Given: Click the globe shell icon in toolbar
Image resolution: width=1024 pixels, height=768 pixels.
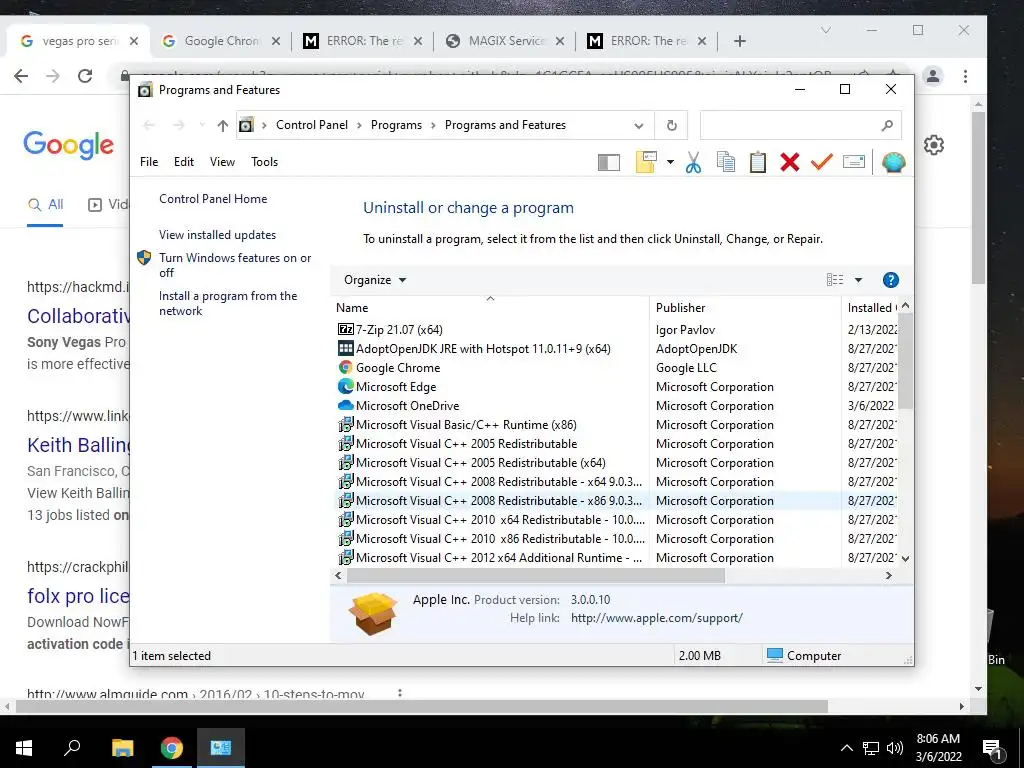Looking at the screenshot, I should pos(893,162).
